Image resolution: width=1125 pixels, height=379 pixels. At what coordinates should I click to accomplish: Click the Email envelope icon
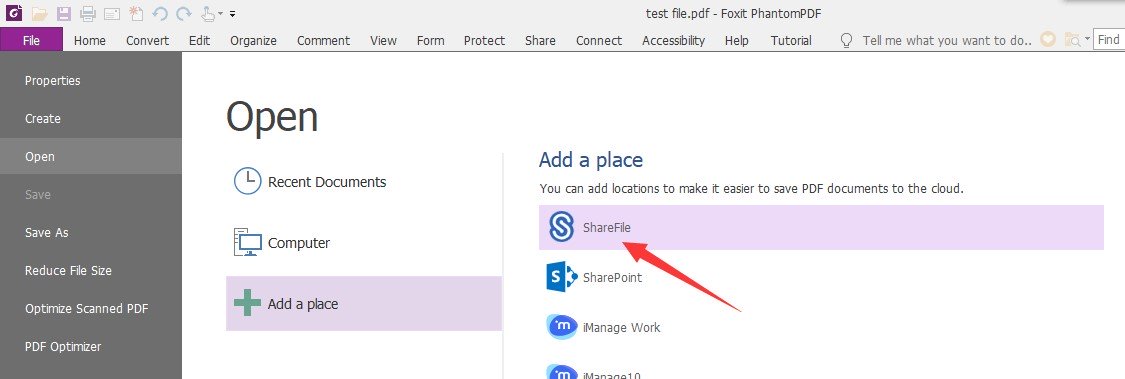[x=111, y=13]
